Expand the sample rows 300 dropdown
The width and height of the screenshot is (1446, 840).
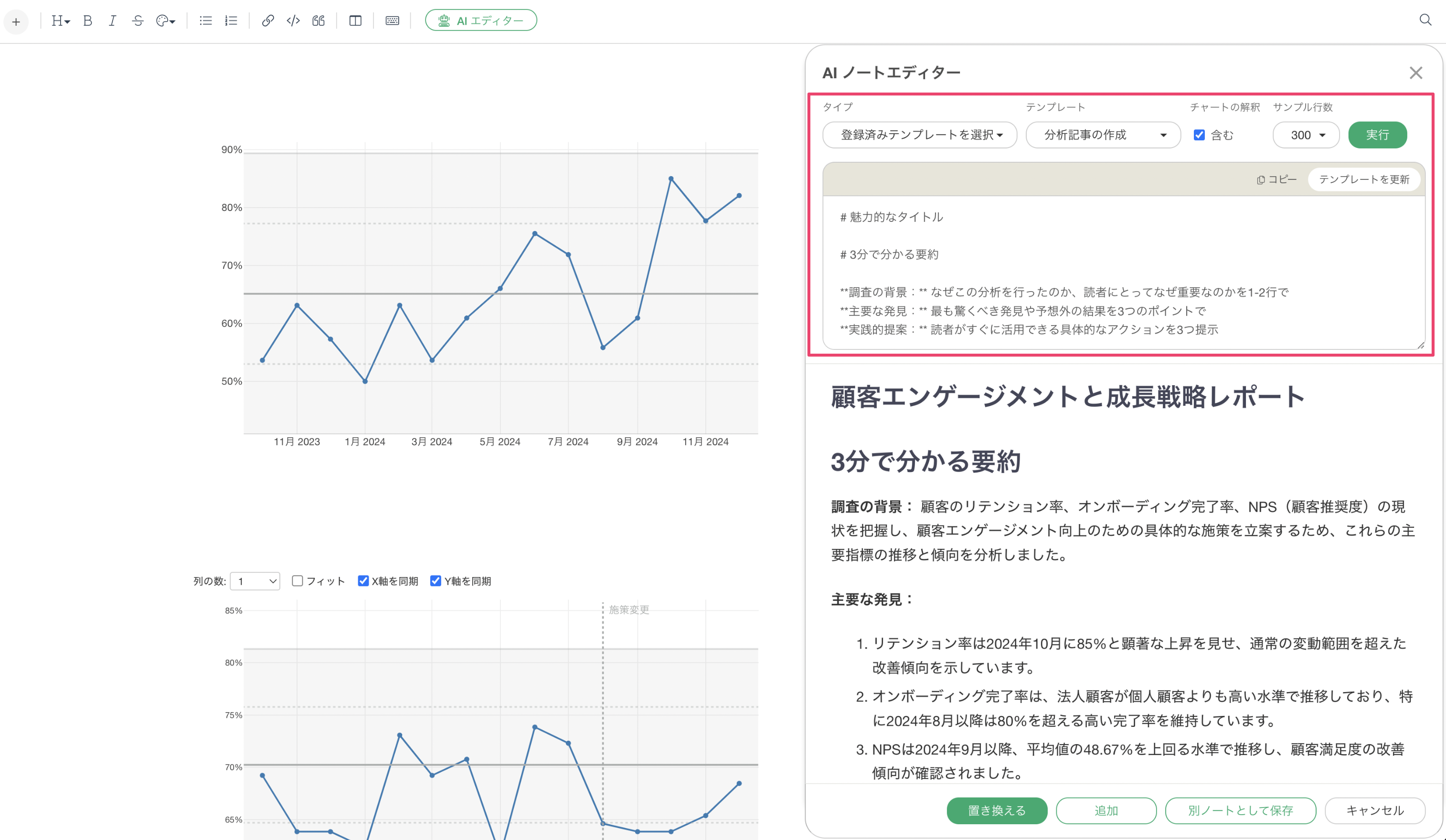pyautogui.click(x=1306, y=135)
